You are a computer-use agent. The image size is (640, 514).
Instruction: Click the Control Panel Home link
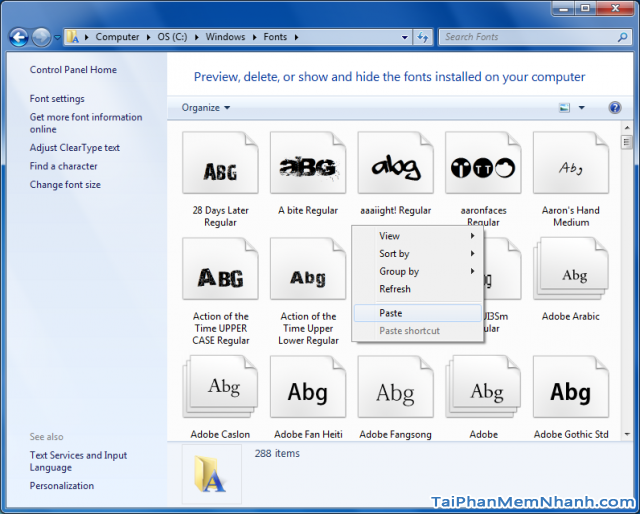(73, 70)
